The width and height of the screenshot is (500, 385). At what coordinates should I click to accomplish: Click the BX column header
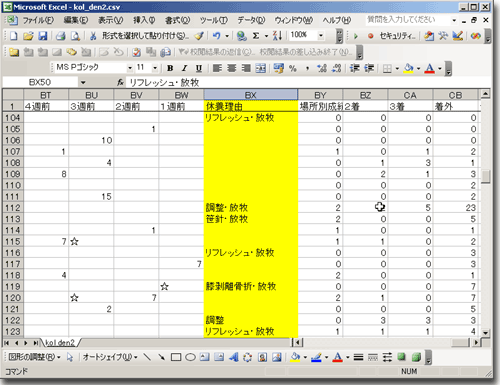click(251, 95)
